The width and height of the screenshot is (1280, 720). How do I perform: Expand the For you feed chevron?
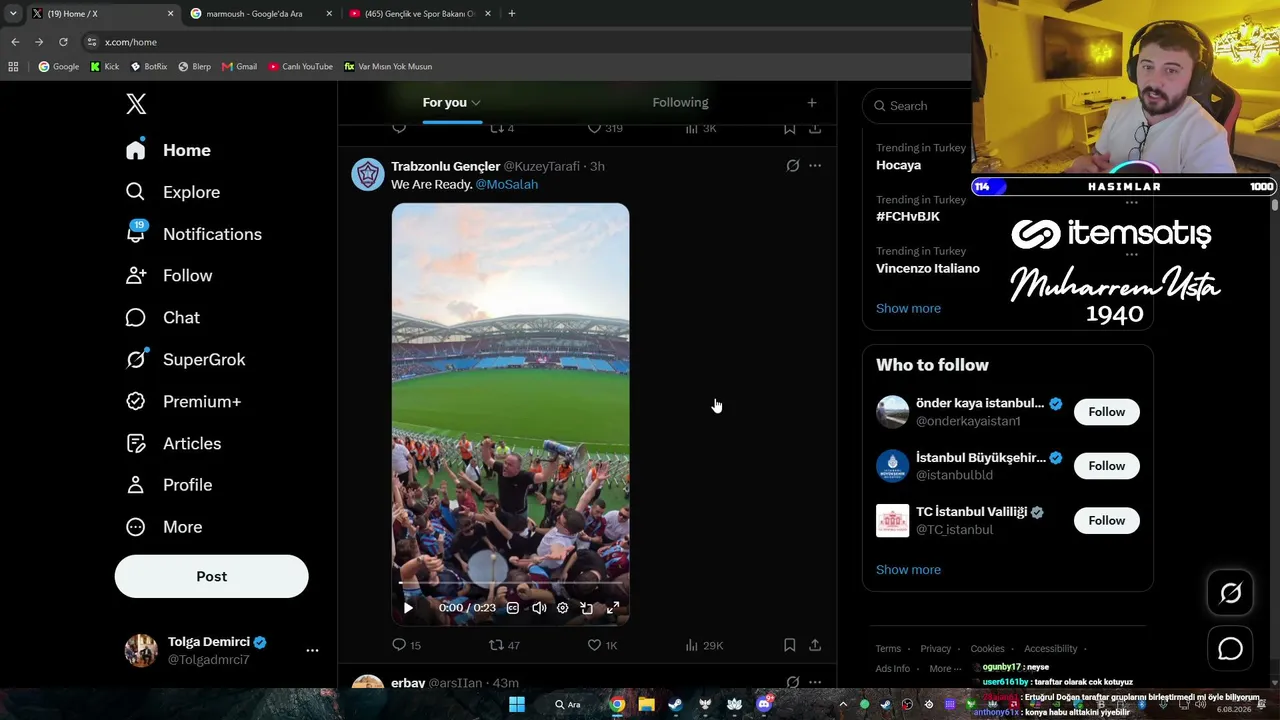(x=476, y=103)
